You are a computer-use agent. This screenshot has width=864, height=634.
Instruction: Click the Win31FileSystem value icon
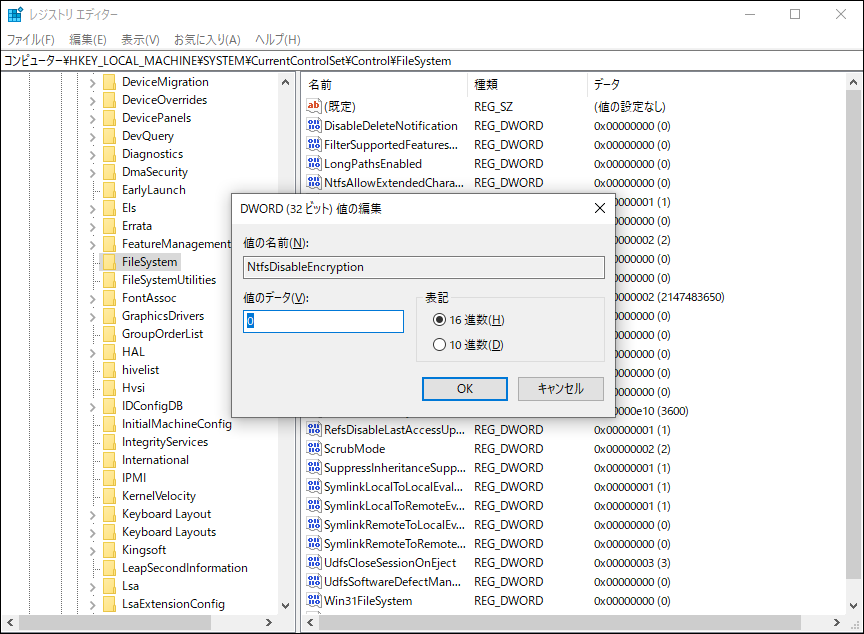click(314, 601)
